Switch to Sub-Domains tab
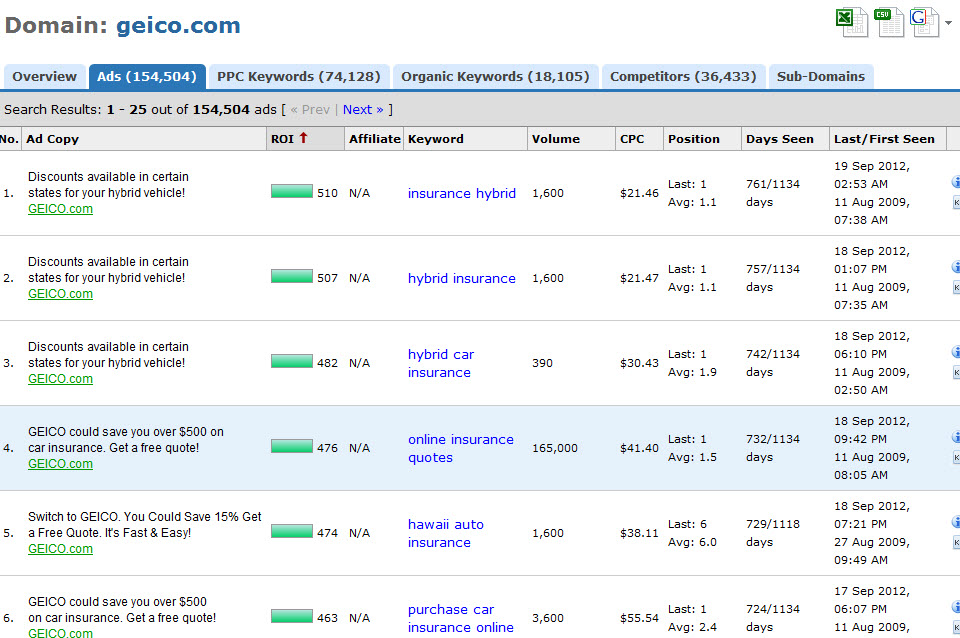This screenshot has height=638, width=960. click(x=820, y=77)
